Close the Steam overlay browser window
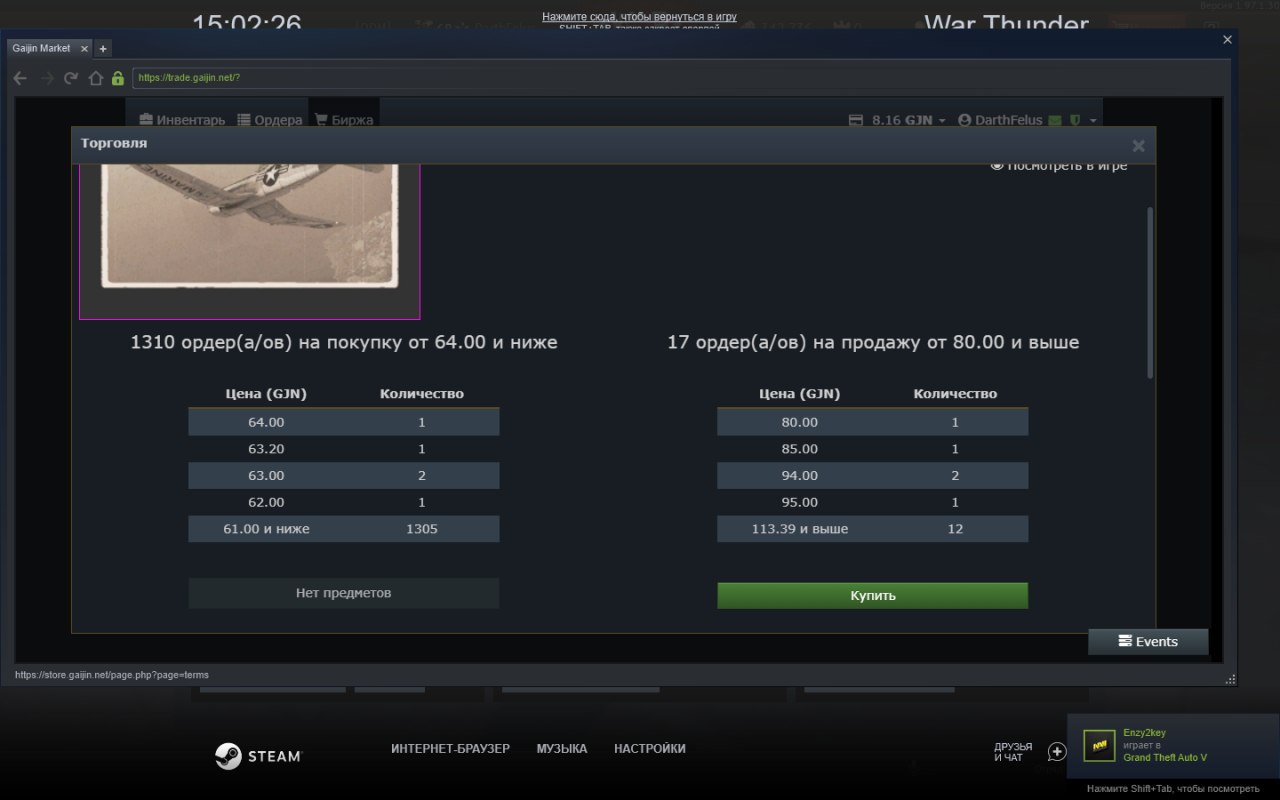 [1228, 40]
